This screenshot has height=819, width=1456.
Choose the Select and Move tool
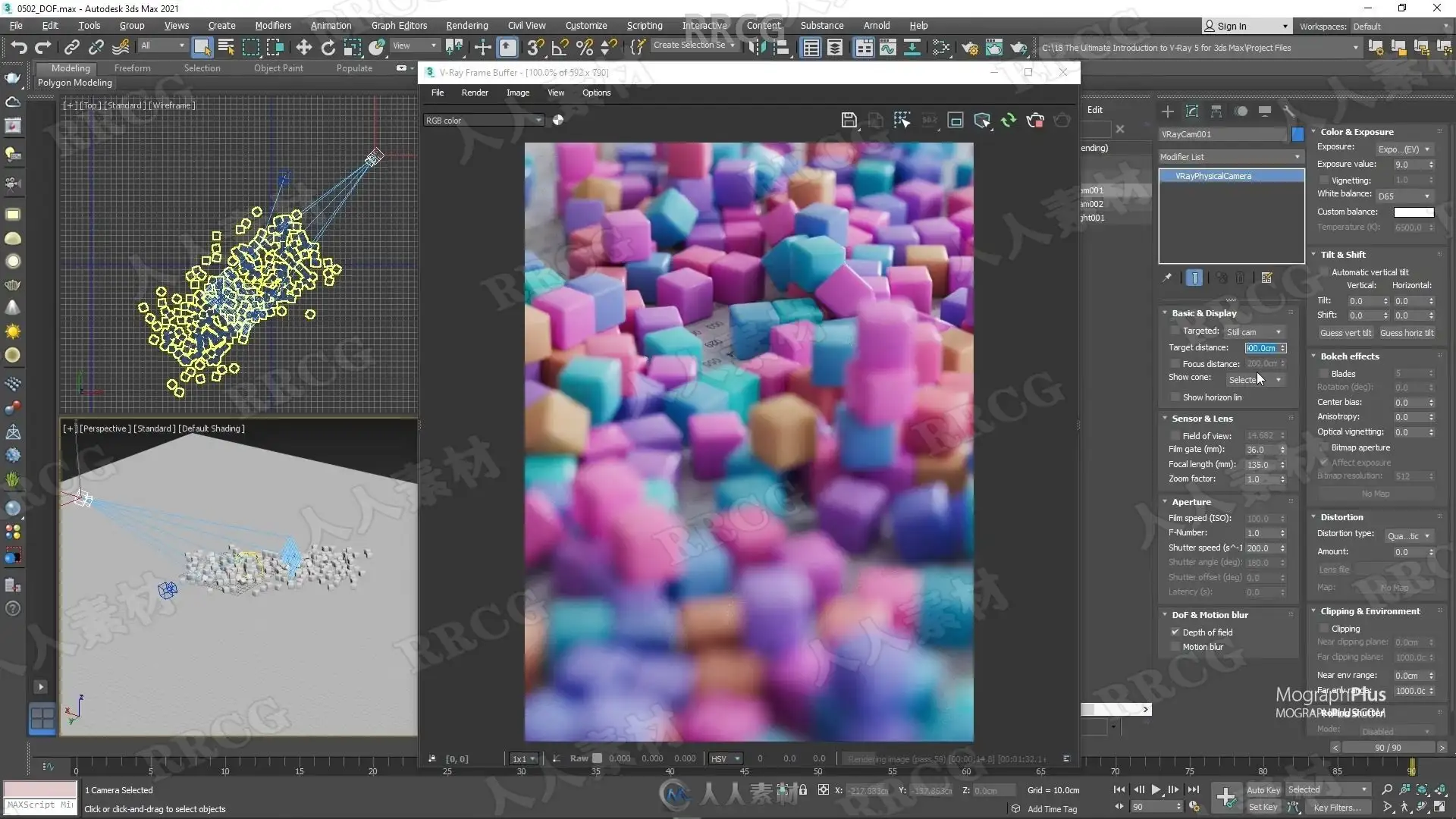point(303,47)
